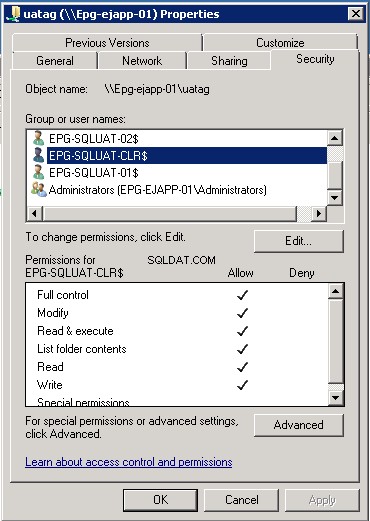370x521 pixels.
Task: Click the shared folder icon in title bar
Action: click(13, 14)
